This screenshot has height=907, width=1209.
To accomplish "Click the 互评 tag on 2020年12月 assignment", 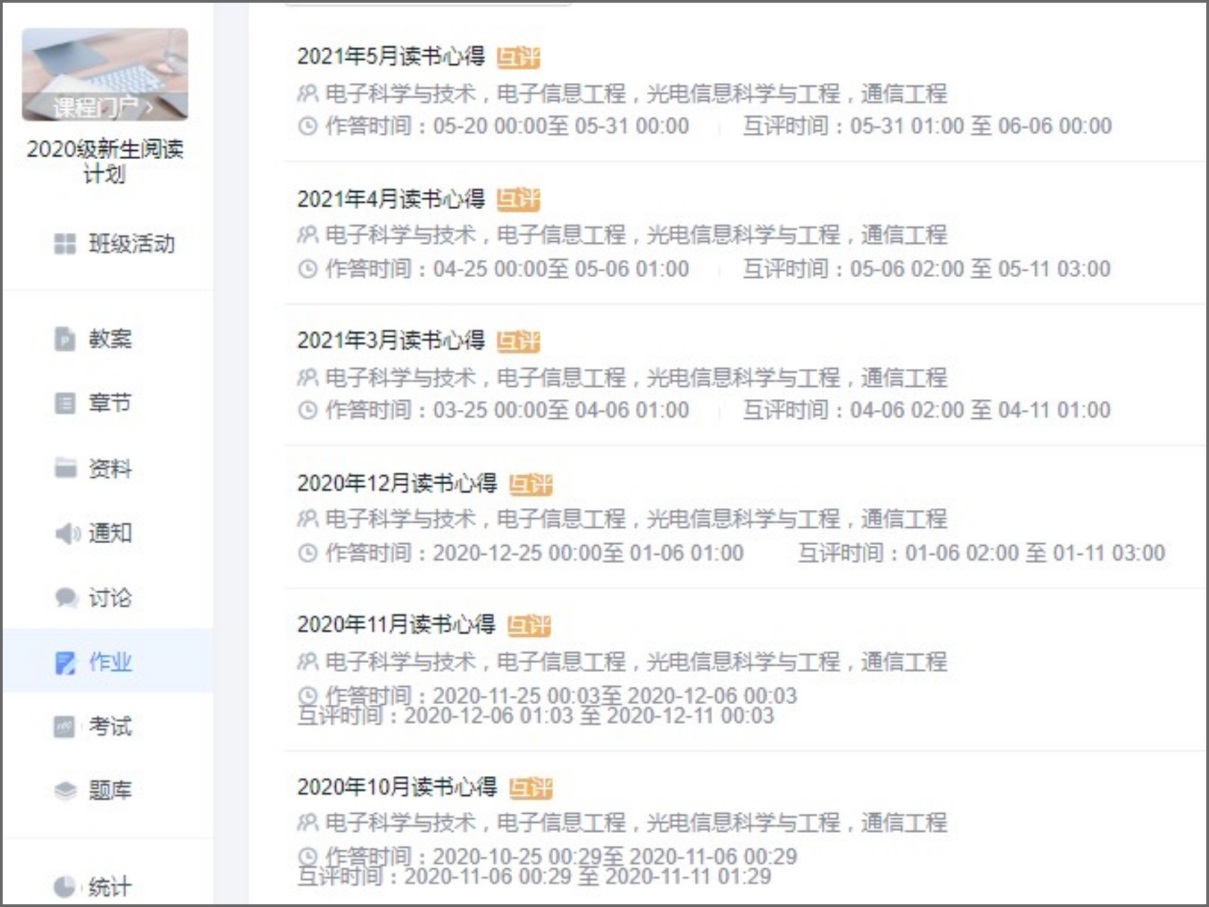I will pos(530,485).
